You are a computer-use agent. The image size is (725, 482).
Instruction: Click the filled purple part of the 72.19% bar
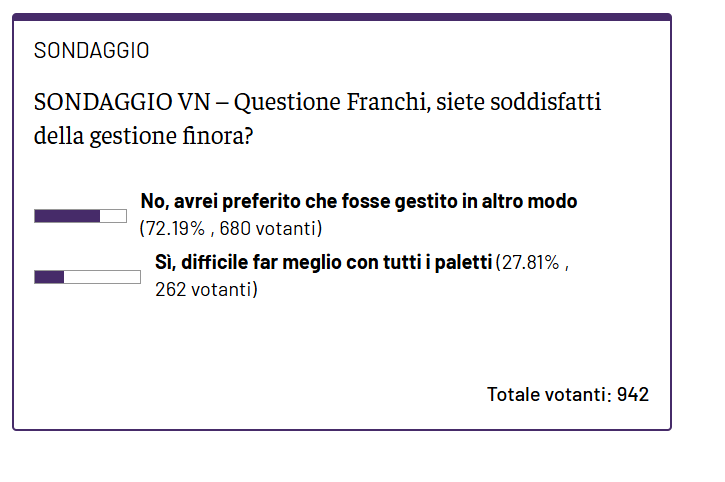pos(67,216)
